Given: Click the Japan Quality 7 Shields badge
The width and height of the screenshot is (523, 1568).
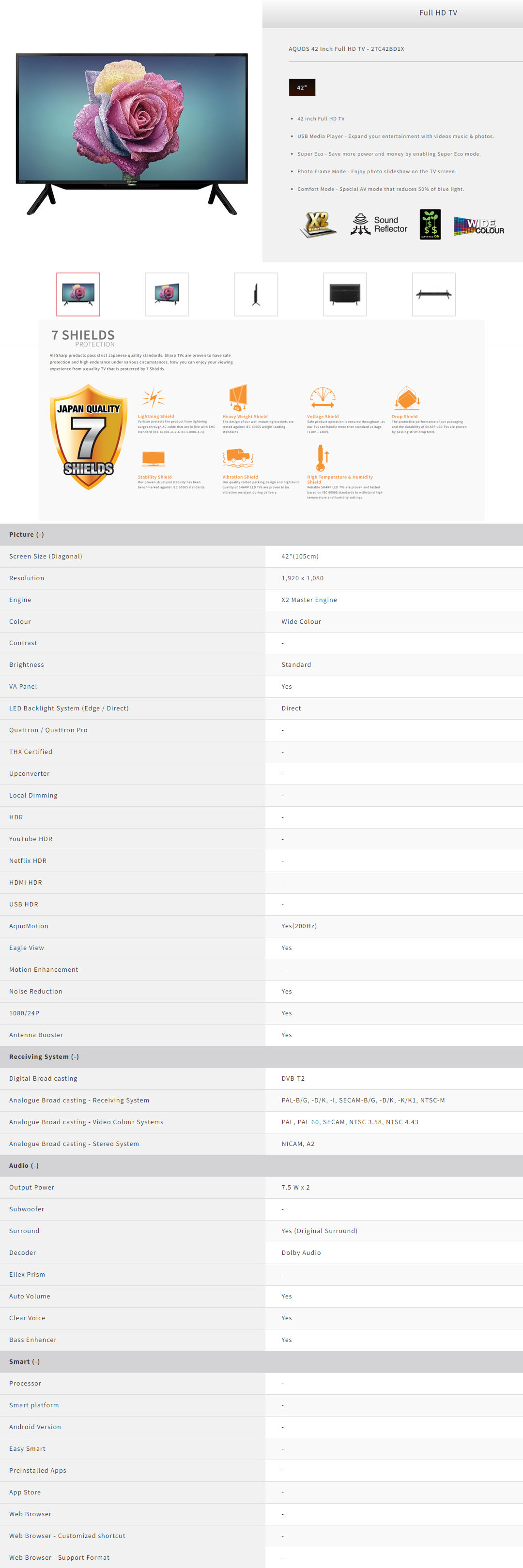Looking at the screenshot, I should (88, 437).
